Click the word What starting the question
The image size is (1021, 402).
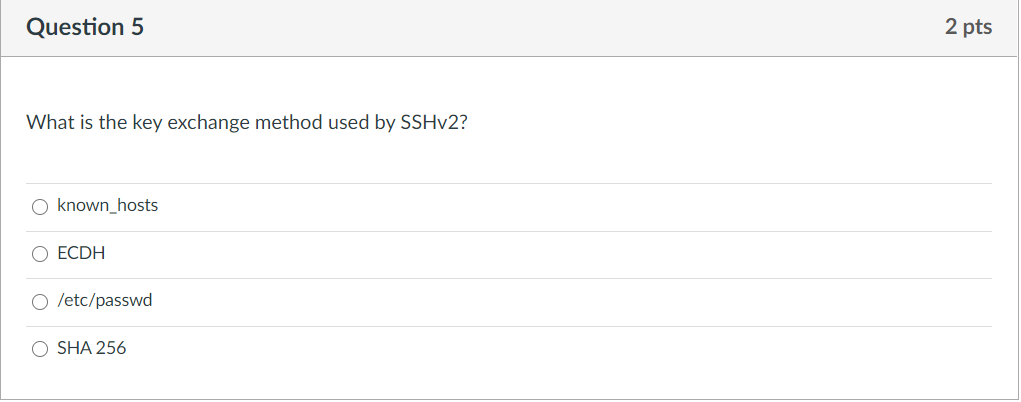tap(51, 122)
